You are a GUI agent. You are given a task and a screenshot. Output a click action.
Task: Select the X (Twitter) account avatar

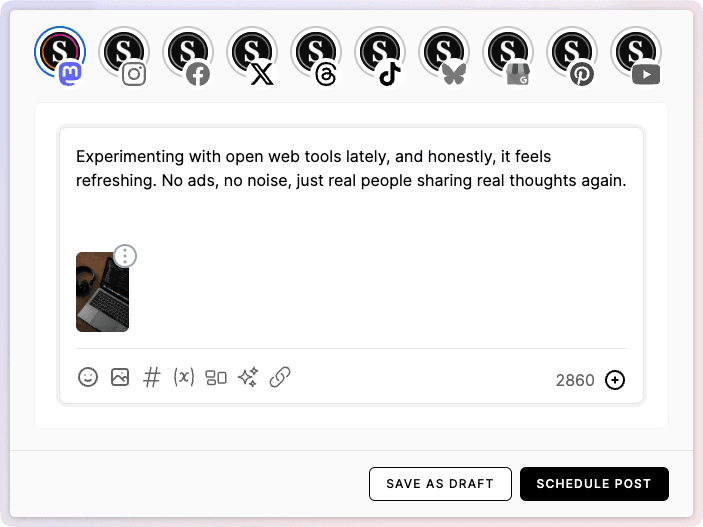click(252, 52)
